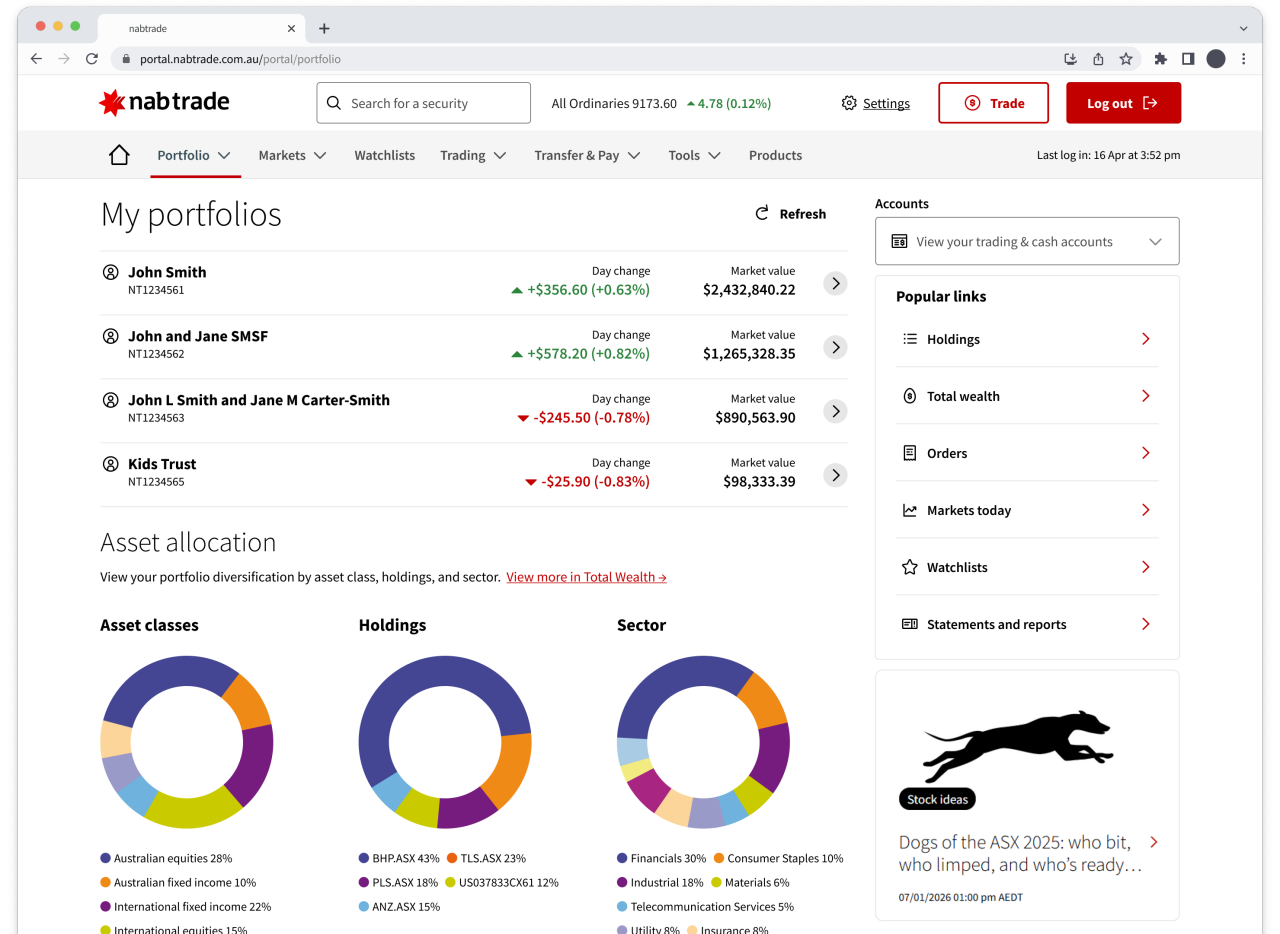Image resolution: width=1280 pixels, height=934 pixels.
Task: Click the Consumer Staples 10% legend label
Action: click(786, 858)
